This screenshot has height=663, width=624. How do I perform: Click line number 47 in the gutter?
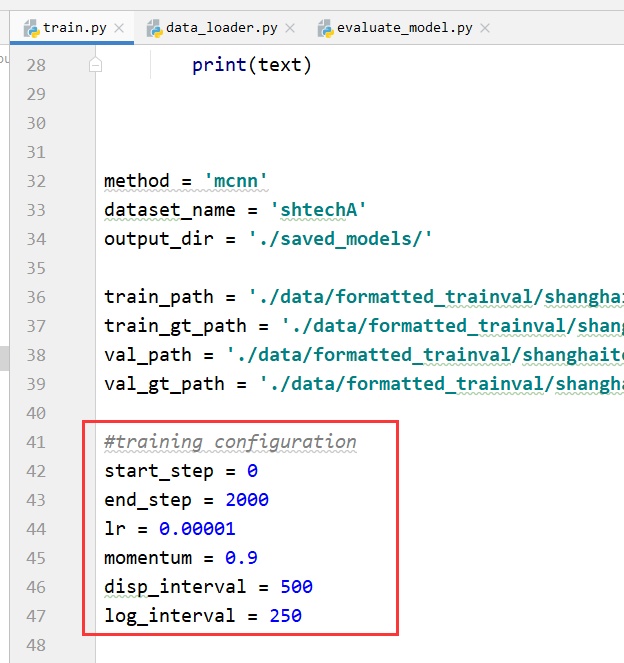(x=36, y=616)
